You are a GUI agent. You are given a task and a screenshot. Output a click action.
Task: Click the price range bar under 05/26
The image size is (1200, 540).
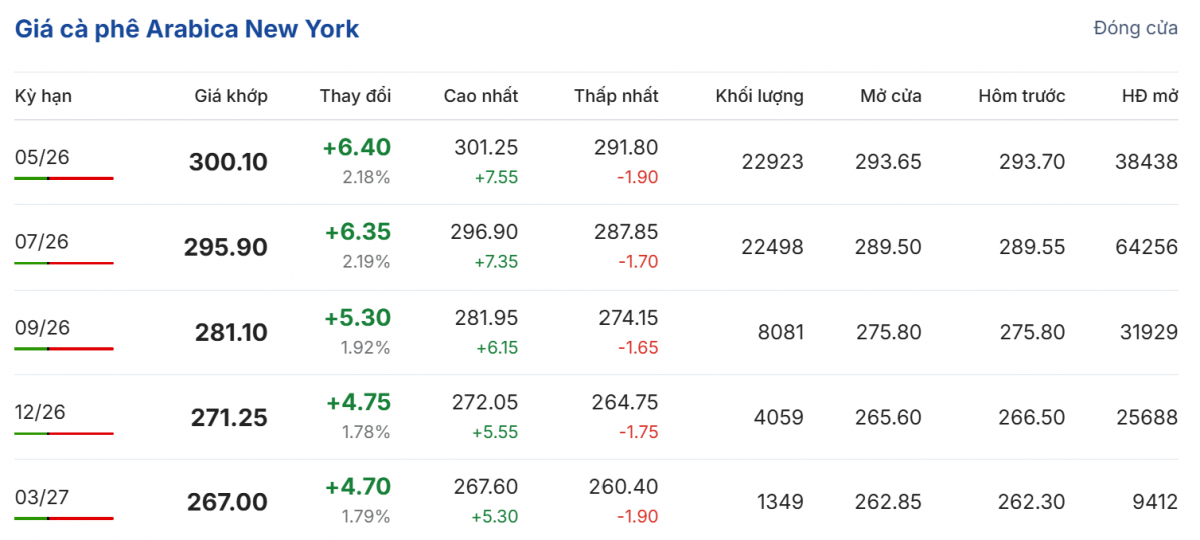pos(64,178)
